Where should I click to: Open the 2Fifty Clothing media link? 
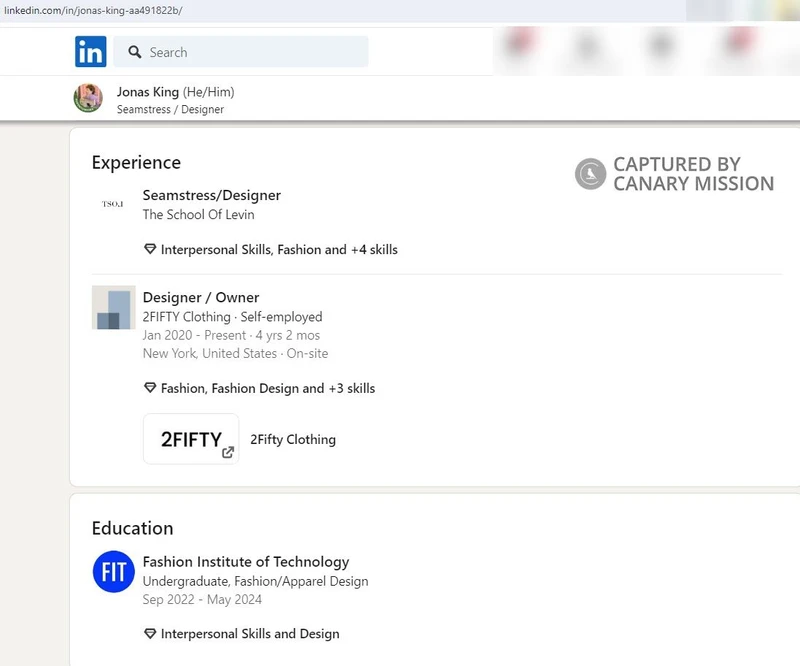coord(293,439)
